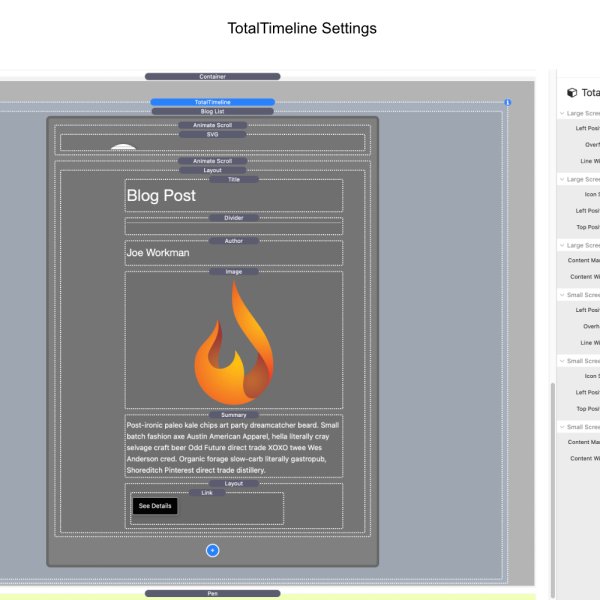600x600 pixels.
Task: Click the Link stack label
Action: click(207, 492)
